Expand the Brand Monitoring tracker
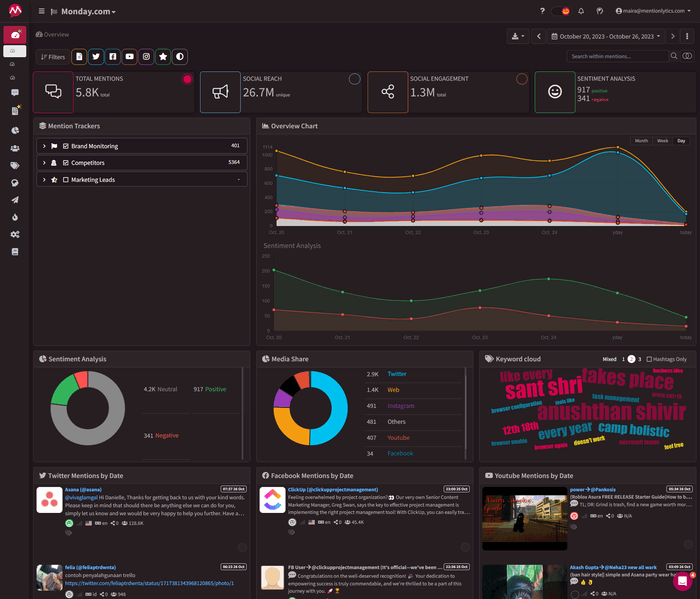This screenshot has width=700, height=599. pyautogui.click(x=44, y=146)
